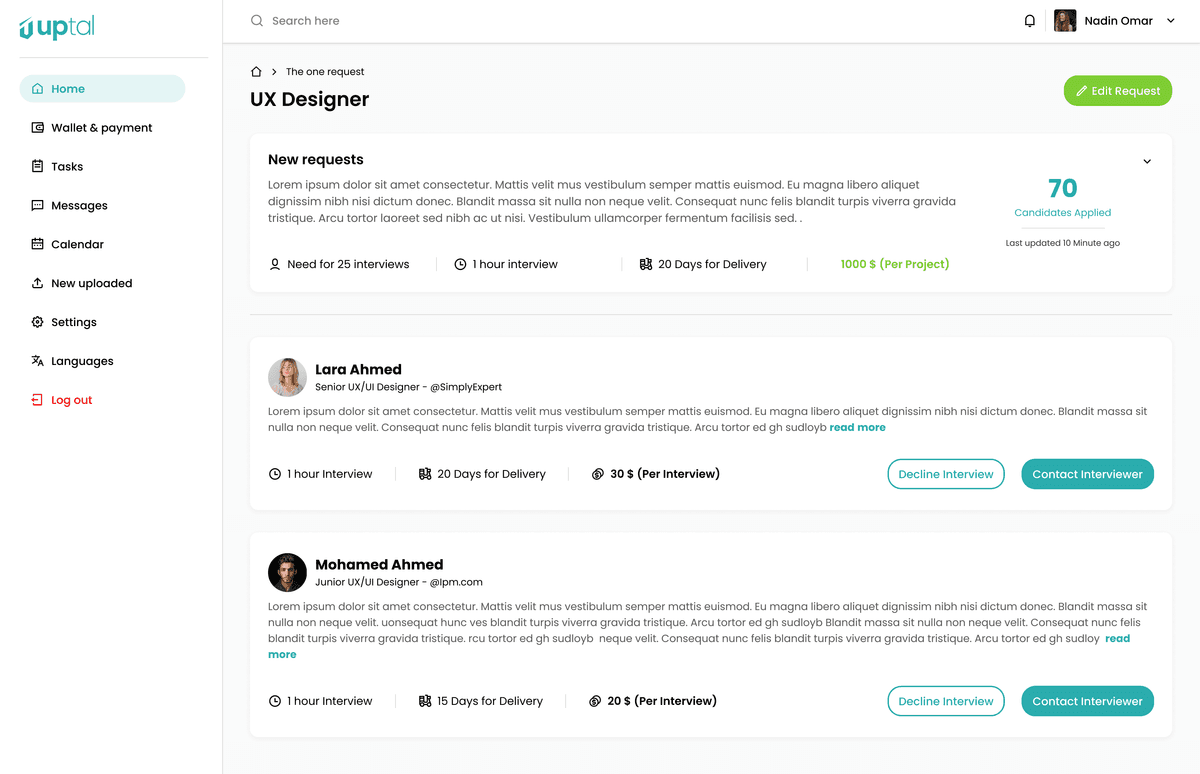The width and height of the screenshot is (1200, 774).
Task: Open Settings from the sidebar
Action: click(75, 322)
